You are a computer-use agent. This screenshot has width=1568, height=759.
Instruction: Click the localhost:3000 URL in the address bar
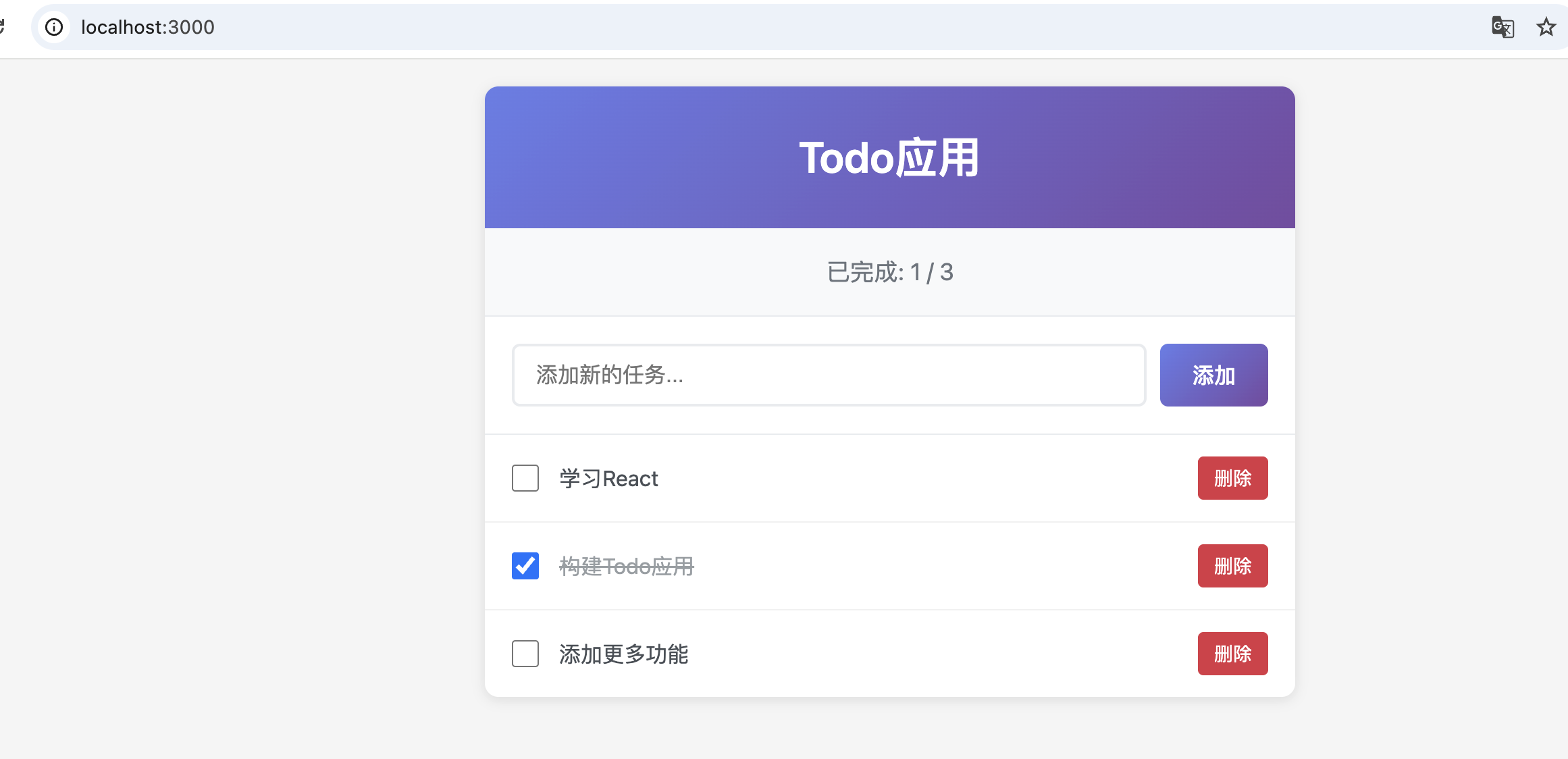(148, 27)
